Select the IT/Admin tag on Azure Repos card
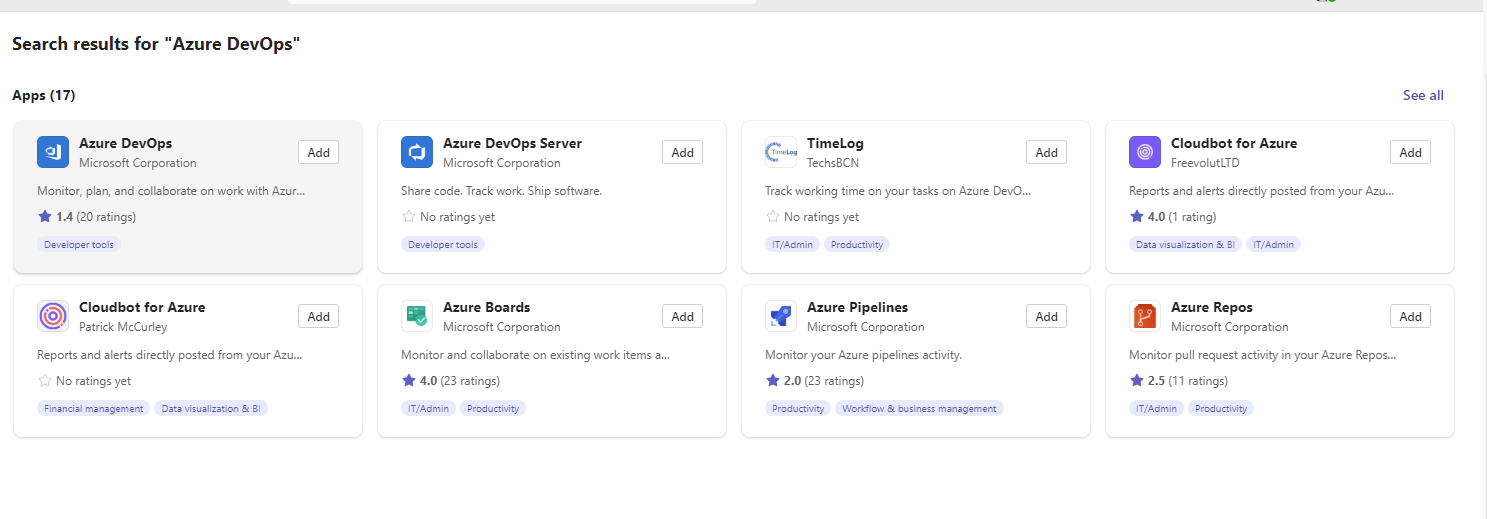The width and height of the screenshot is (1487, 519). click(1156, 408)
